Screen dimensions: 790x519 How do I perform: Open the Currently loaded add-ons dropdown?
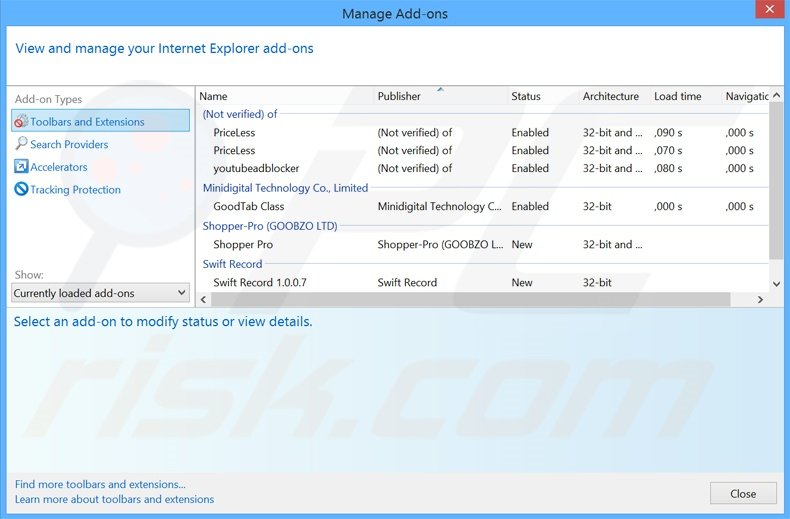pos(100,293)
